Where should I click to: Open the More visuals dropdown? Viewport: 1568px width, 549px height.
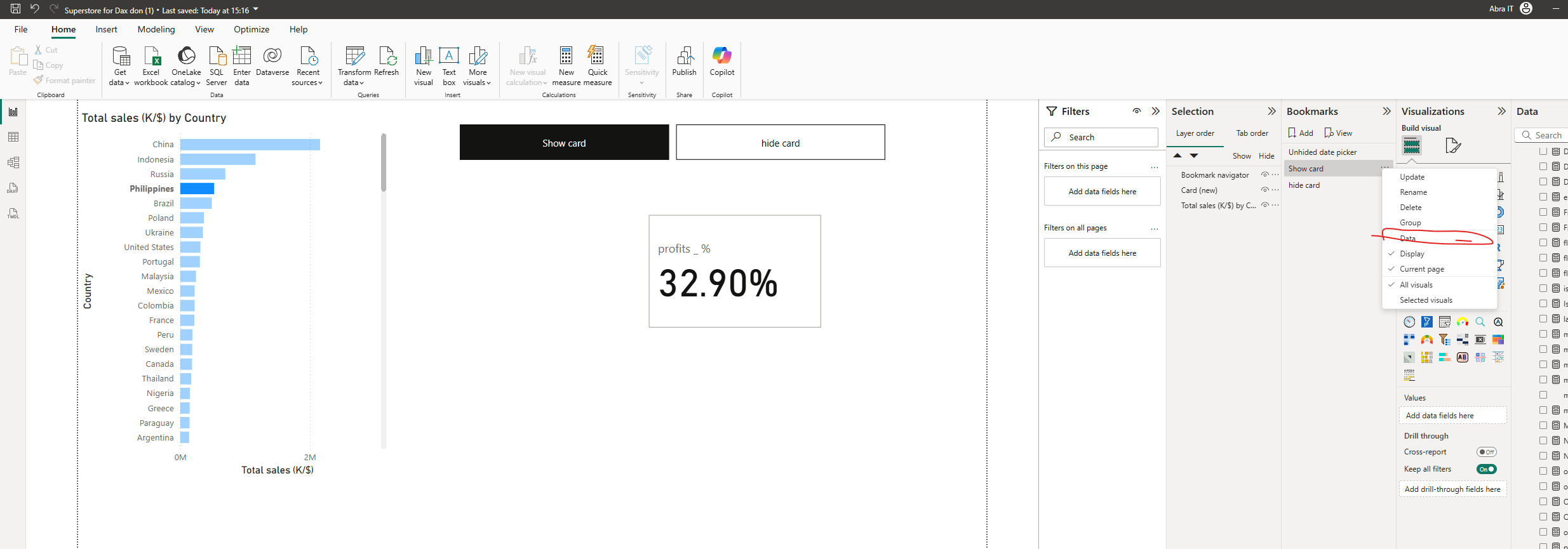click(x=477, y=83)
